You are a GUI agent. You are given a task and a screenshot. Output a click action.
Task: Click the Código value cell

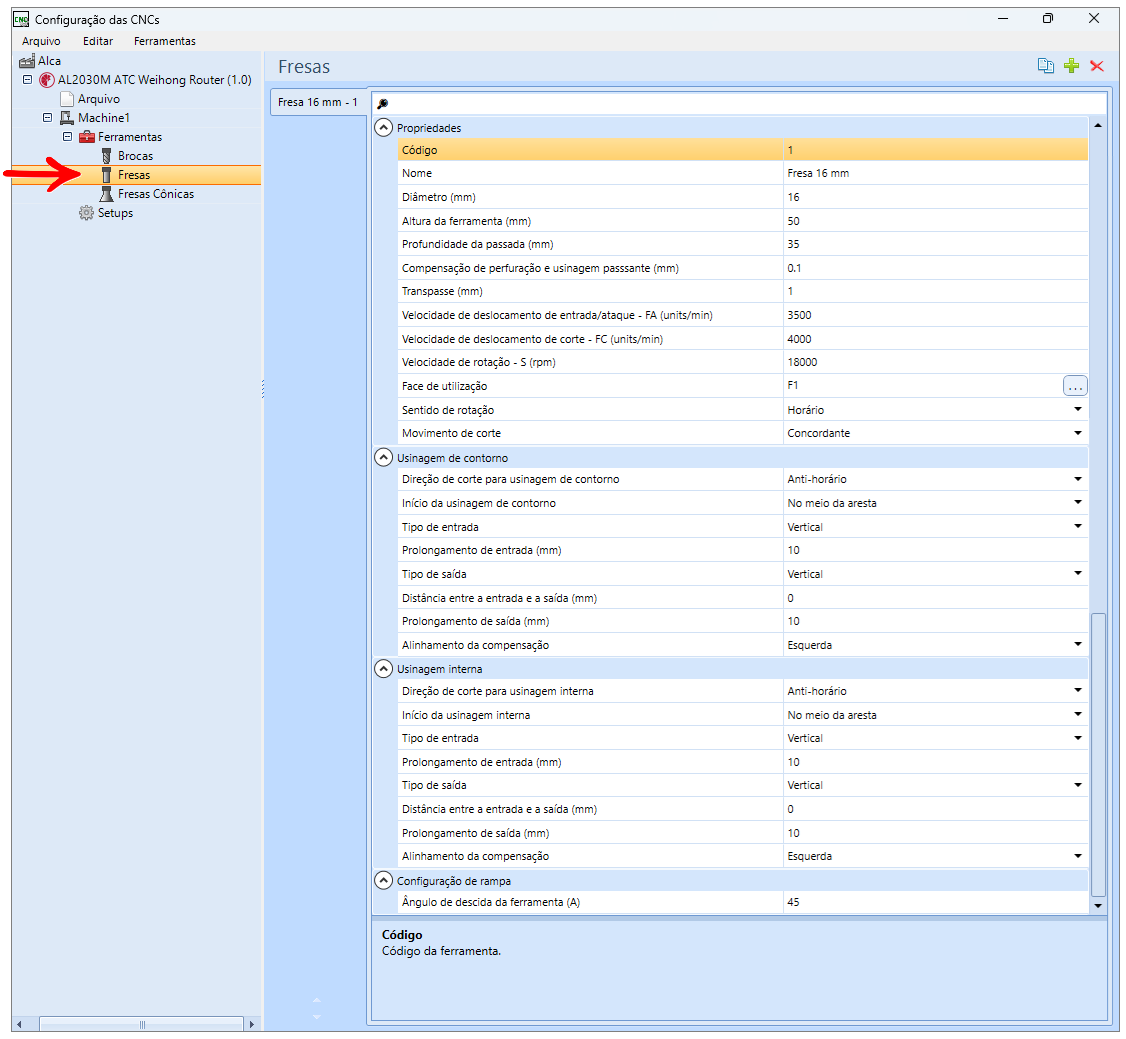935,150
